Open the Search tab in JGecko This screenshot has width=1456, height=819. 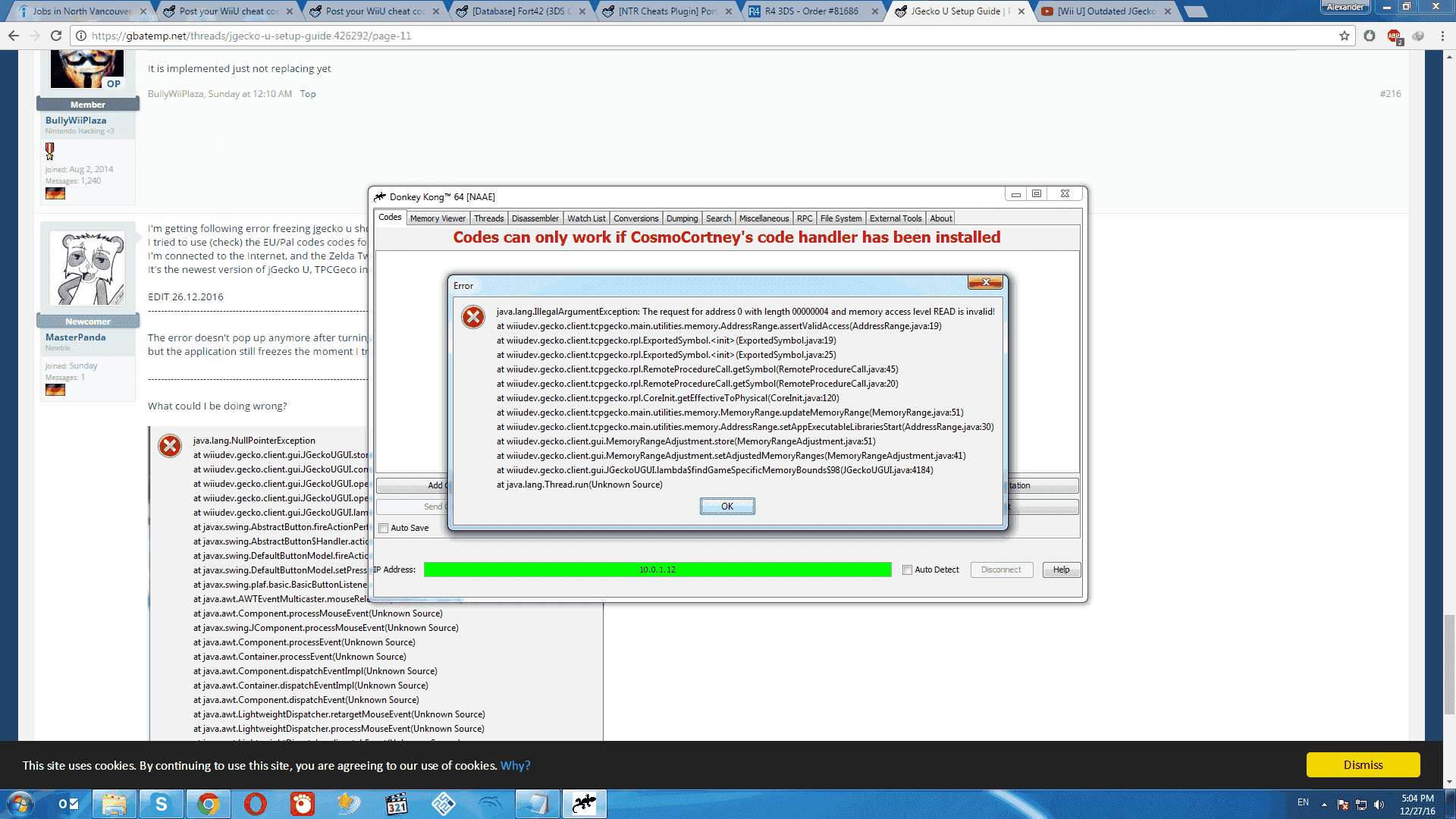point(718,218)
